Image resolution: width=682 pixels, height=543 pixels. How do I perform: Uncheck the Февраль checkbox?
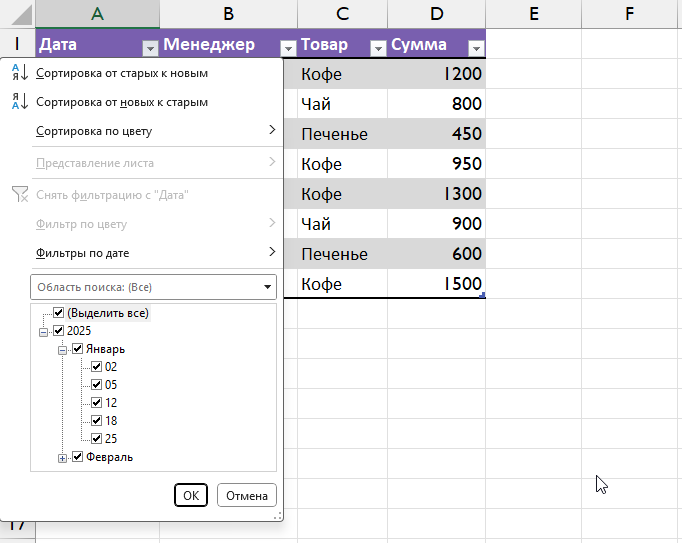coord(77,457)
